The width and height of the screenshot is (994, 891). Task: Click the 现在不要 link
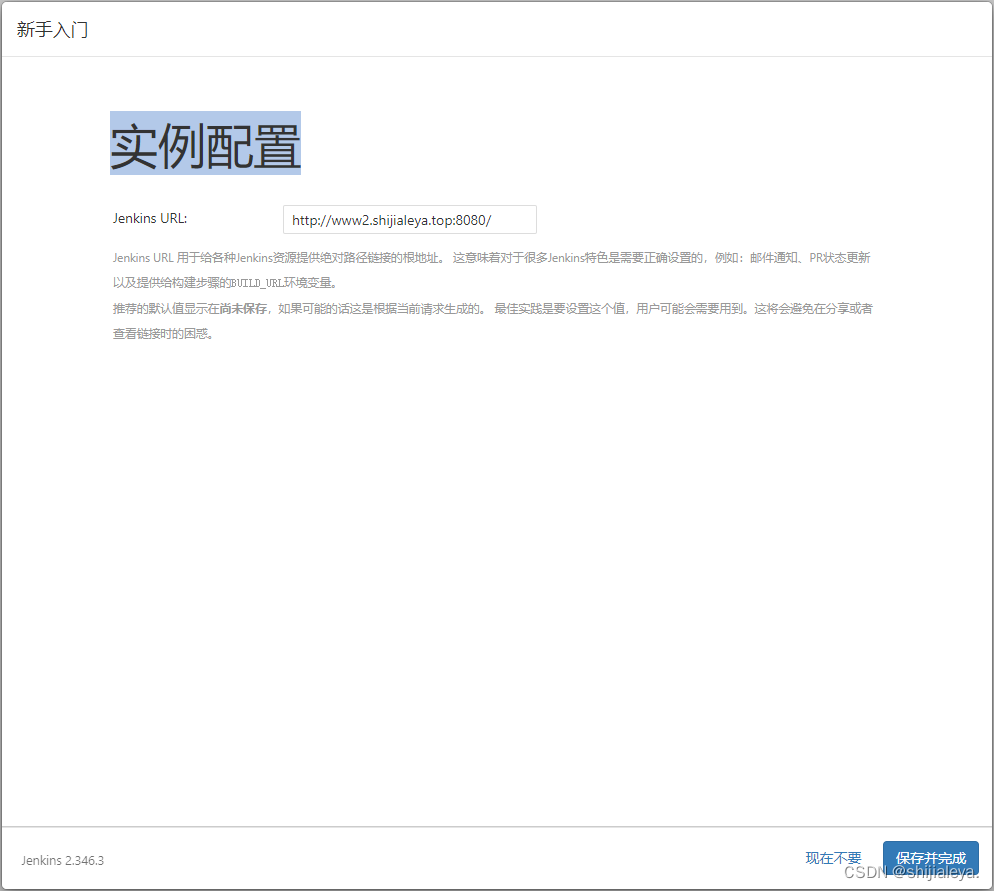tap(832, 858)
